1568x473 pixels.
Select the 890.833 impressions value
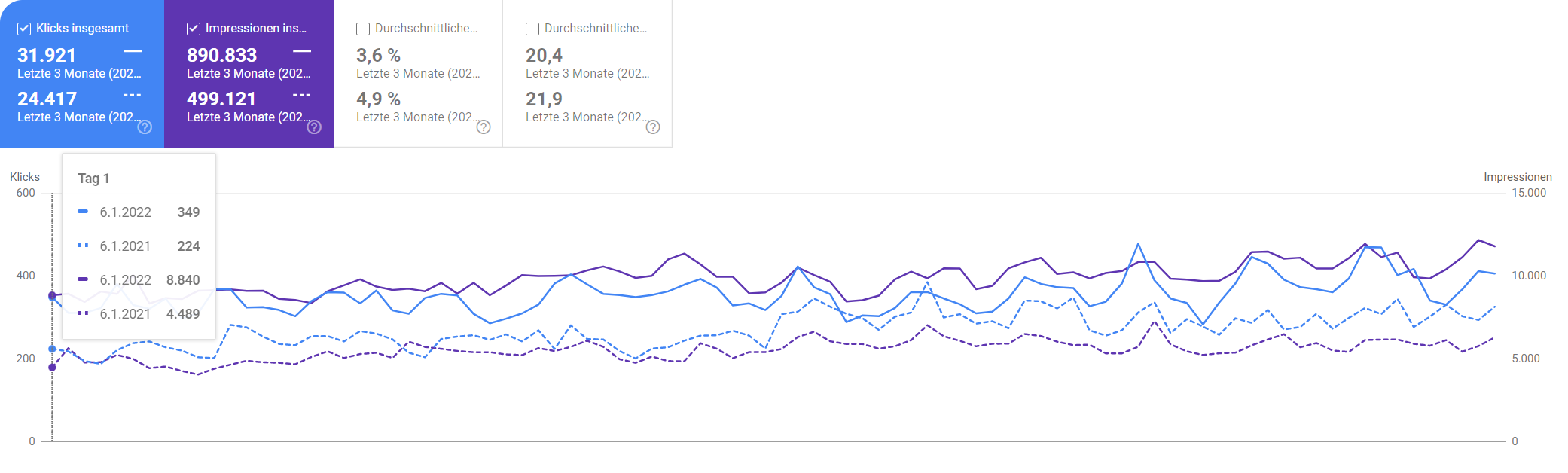pyautogui.click(x=222, y=55)
